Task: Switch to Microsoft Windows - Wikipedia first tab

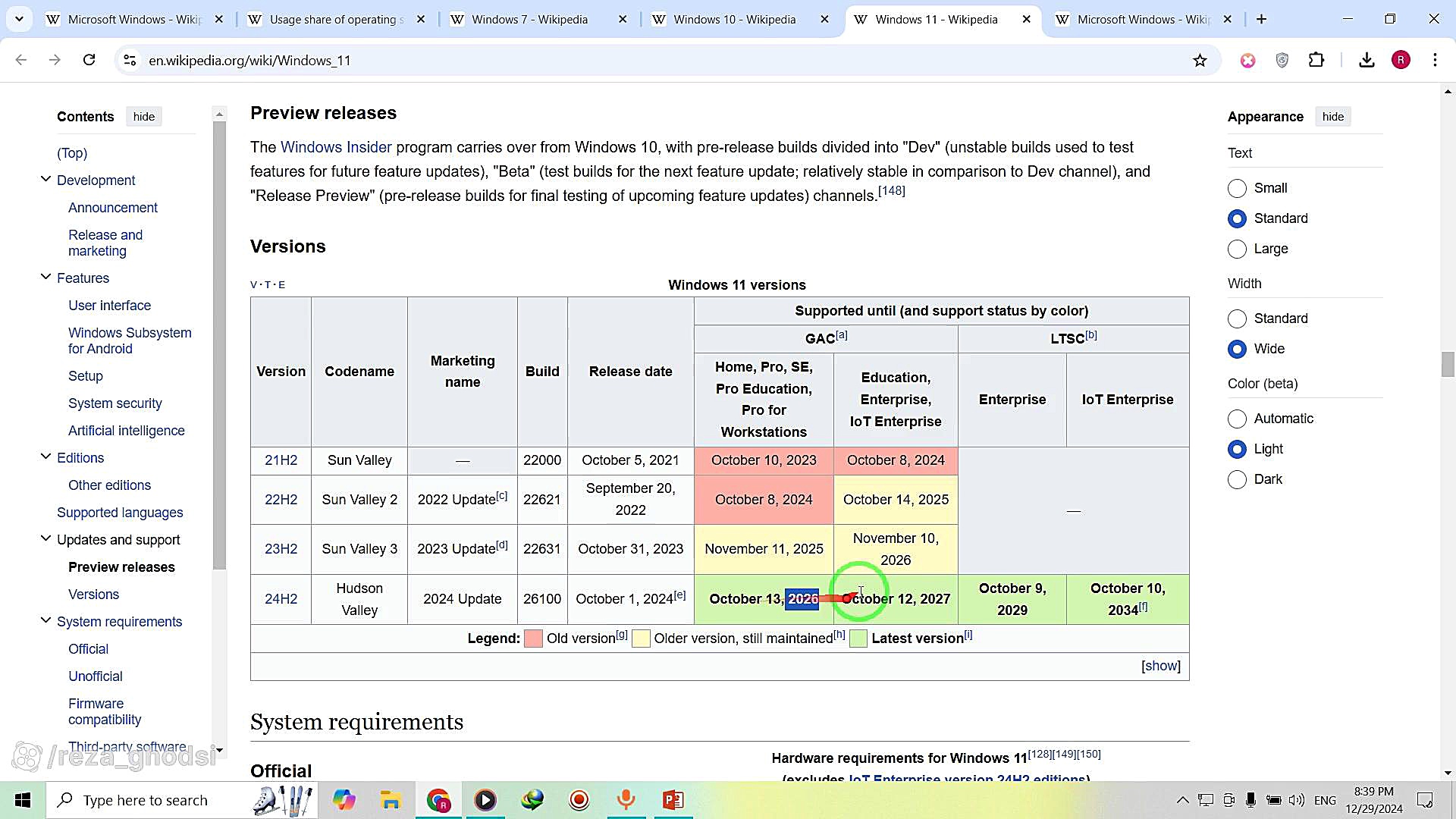Action: coord(134,19)
